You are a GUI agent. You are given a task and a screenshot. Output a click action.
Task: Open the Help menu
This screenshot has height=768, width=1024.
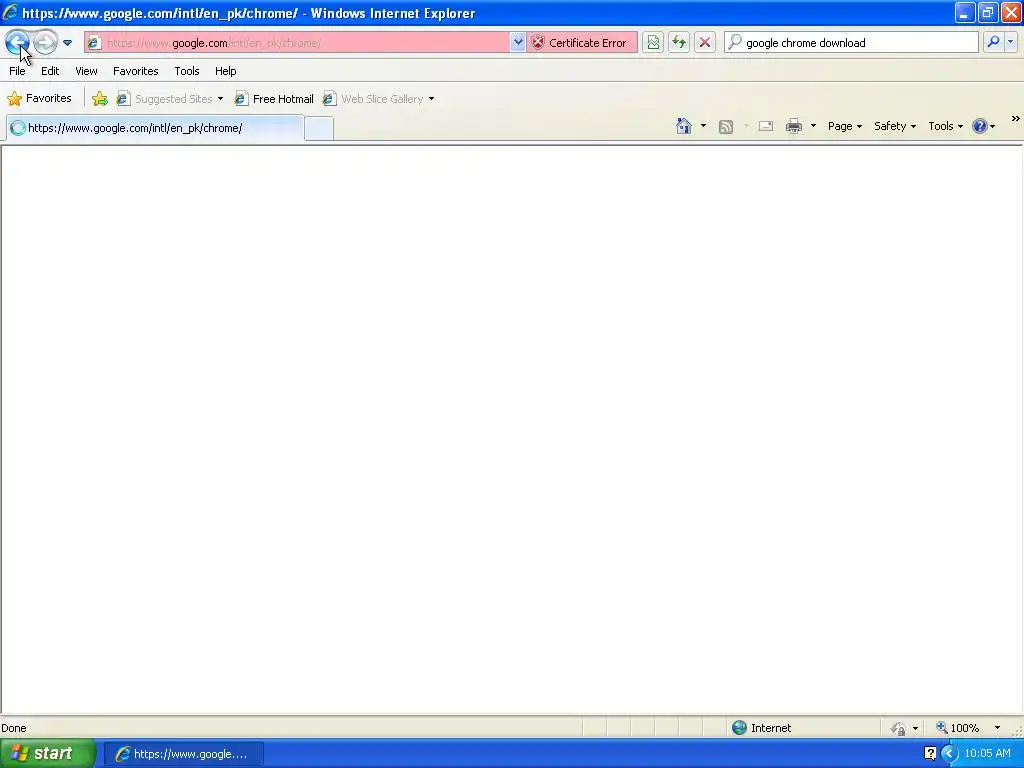(225, 71)
